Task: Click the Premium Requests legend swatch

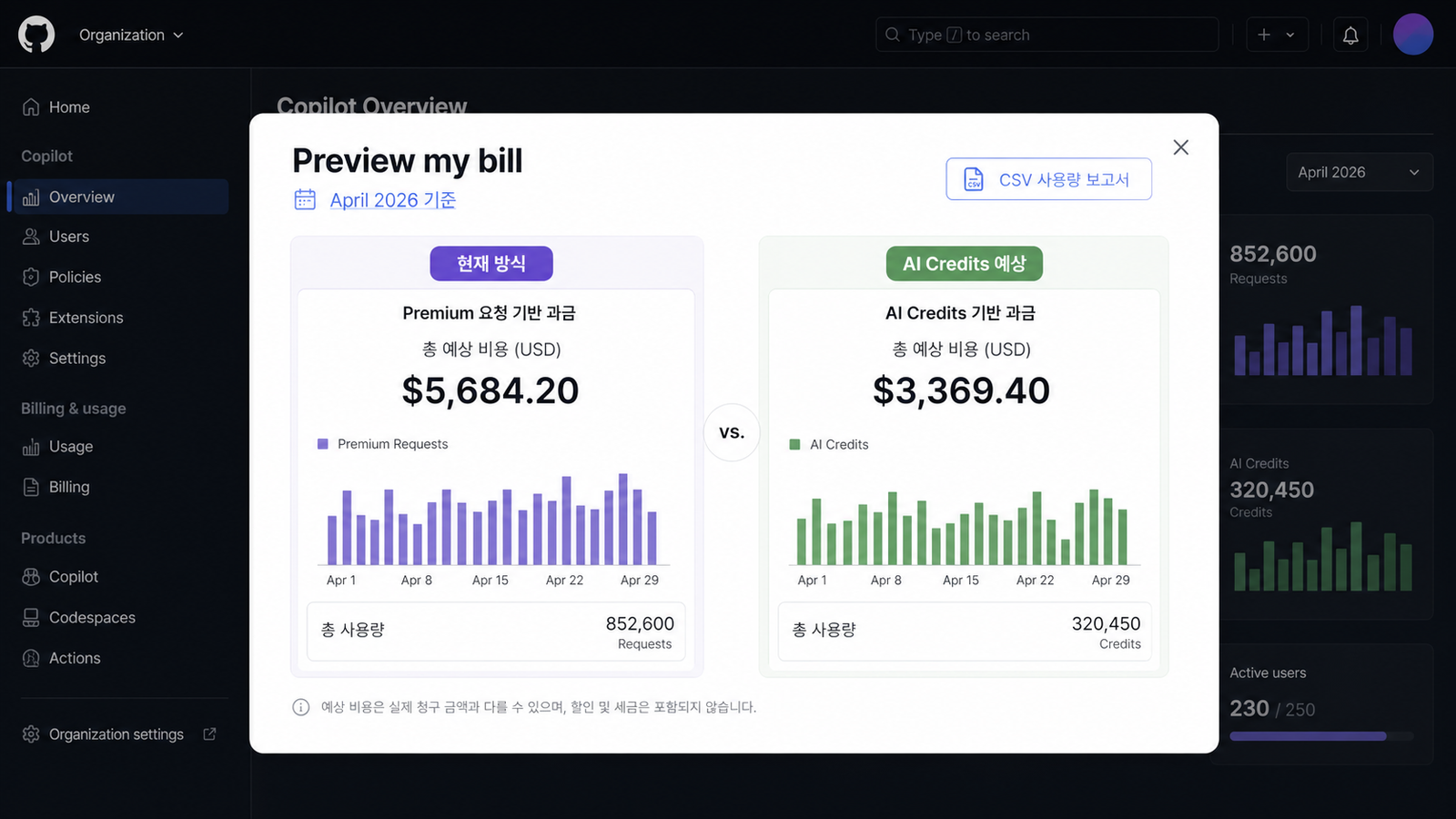Action: 322,444
